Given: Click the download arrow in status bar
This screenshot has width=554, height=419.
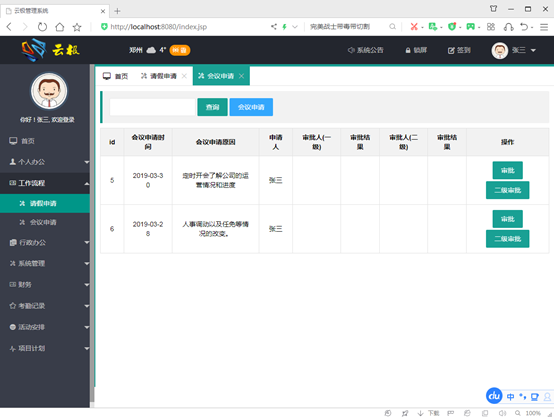Looking at the screenshot, I should pos(420,413).
